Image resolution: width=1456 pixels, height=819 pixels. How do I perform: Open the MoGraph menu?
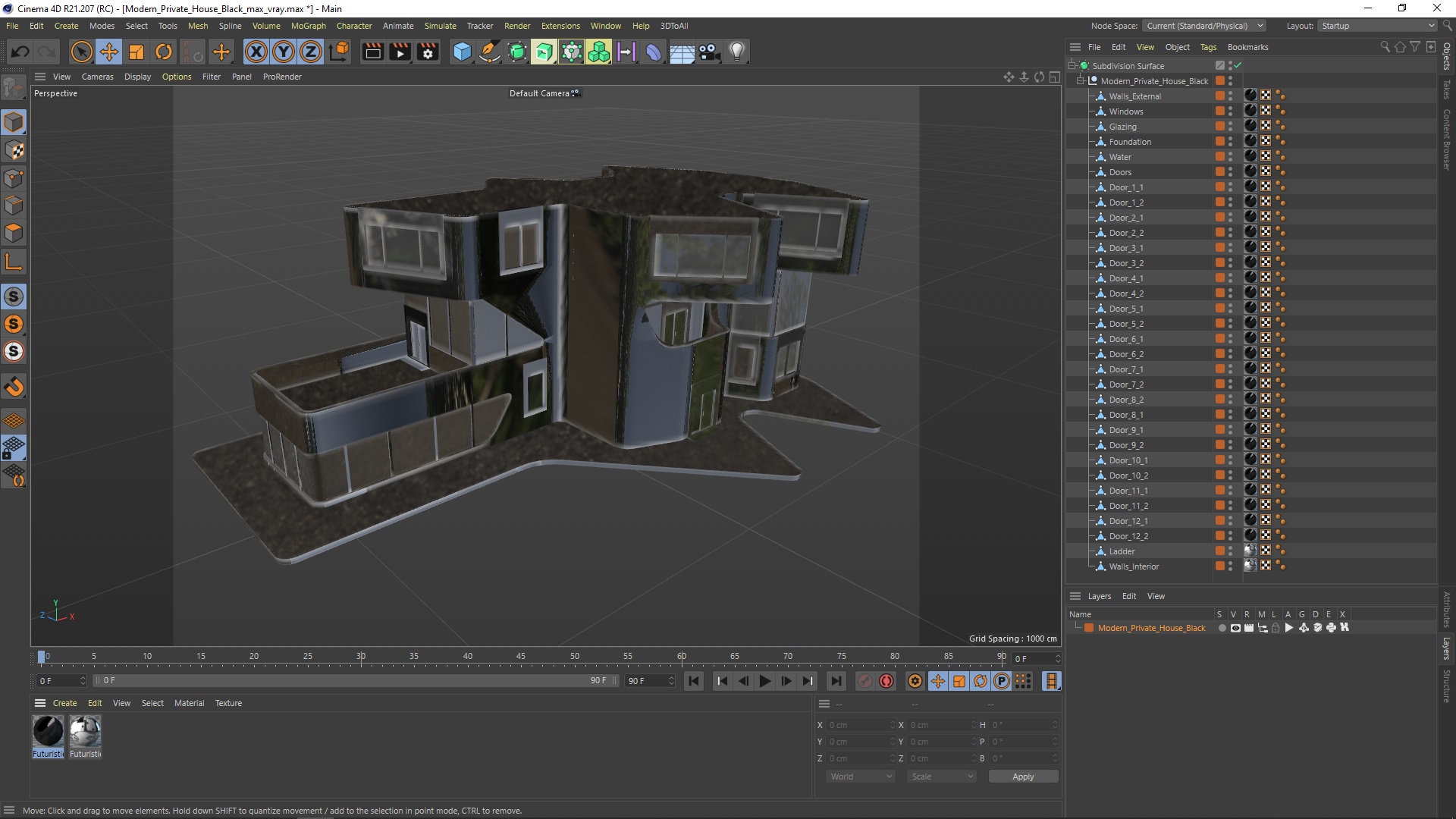(x=308, y=26)
